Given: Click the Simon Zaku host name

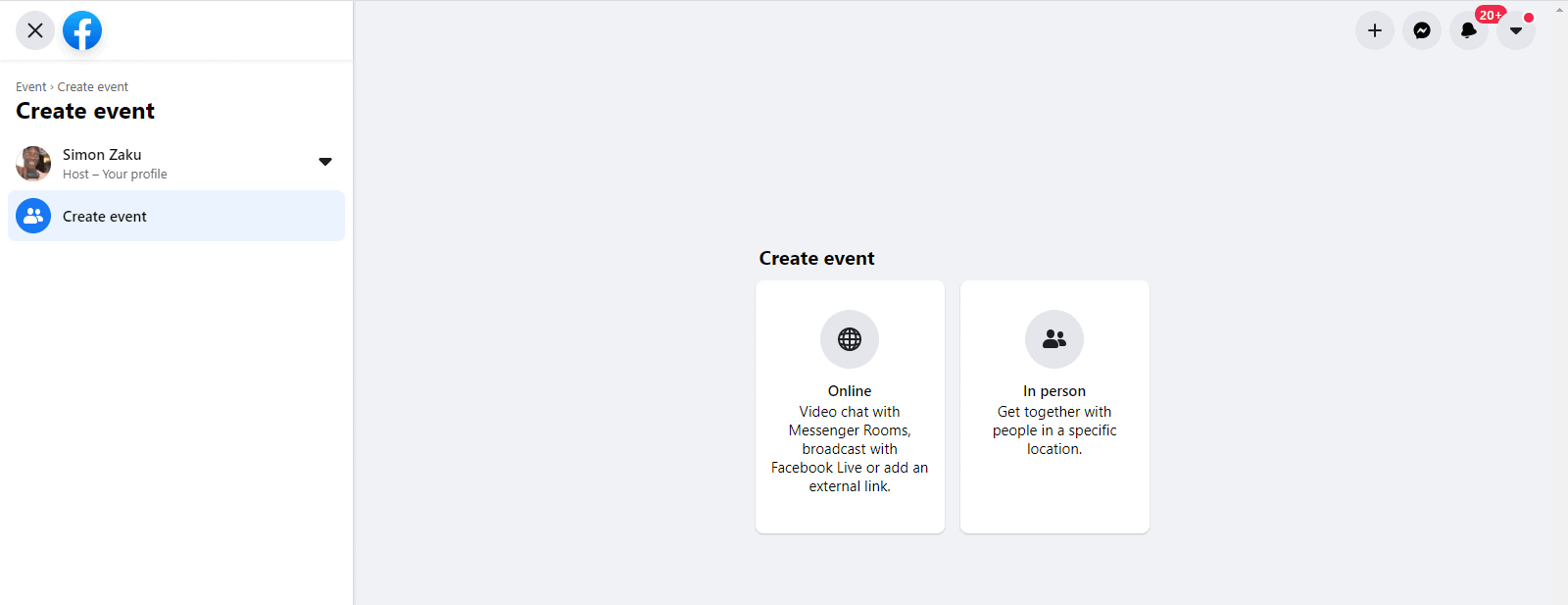Looking at the screenshot, I should point(102,155).
